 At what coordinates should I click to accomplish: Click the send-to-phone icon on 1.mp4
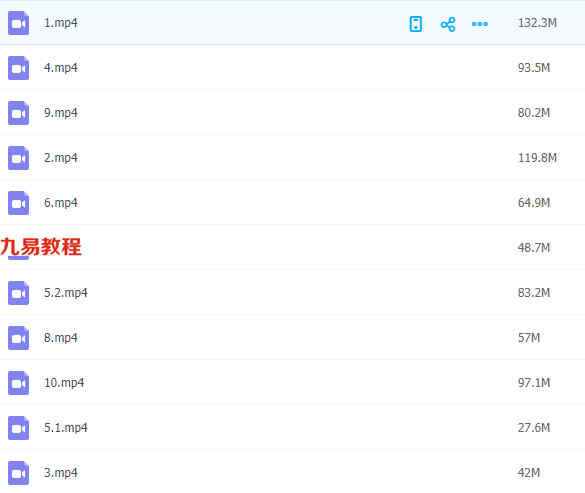(x=416, y=24)
